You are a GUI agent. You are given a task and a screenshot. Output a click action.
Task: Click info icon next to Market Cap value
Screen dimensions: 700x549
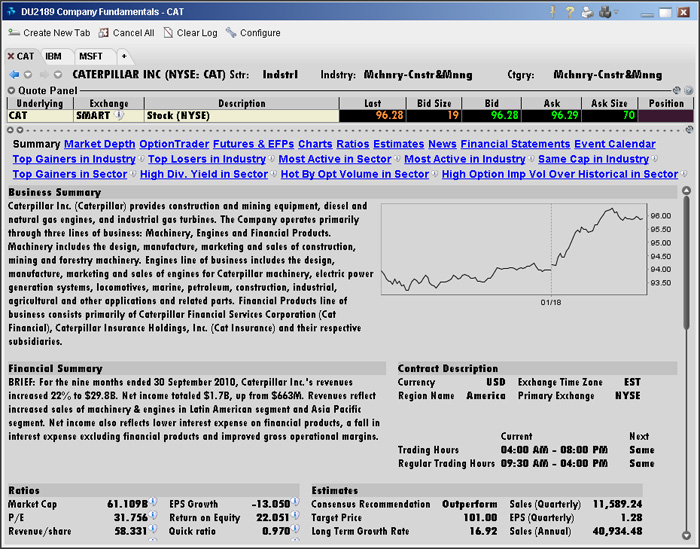(155, 504)
